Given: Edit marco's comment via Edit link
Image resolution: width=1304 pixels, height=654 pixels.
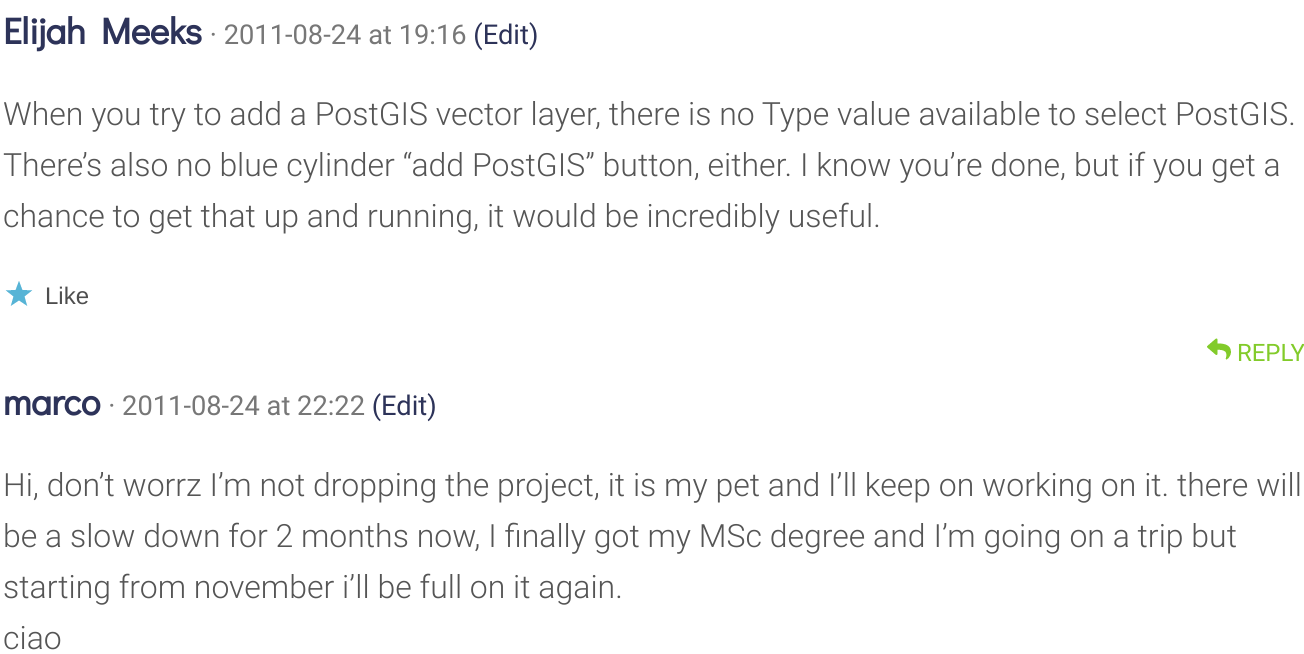Looking at the screenshot, I should (x=404, y=406).
